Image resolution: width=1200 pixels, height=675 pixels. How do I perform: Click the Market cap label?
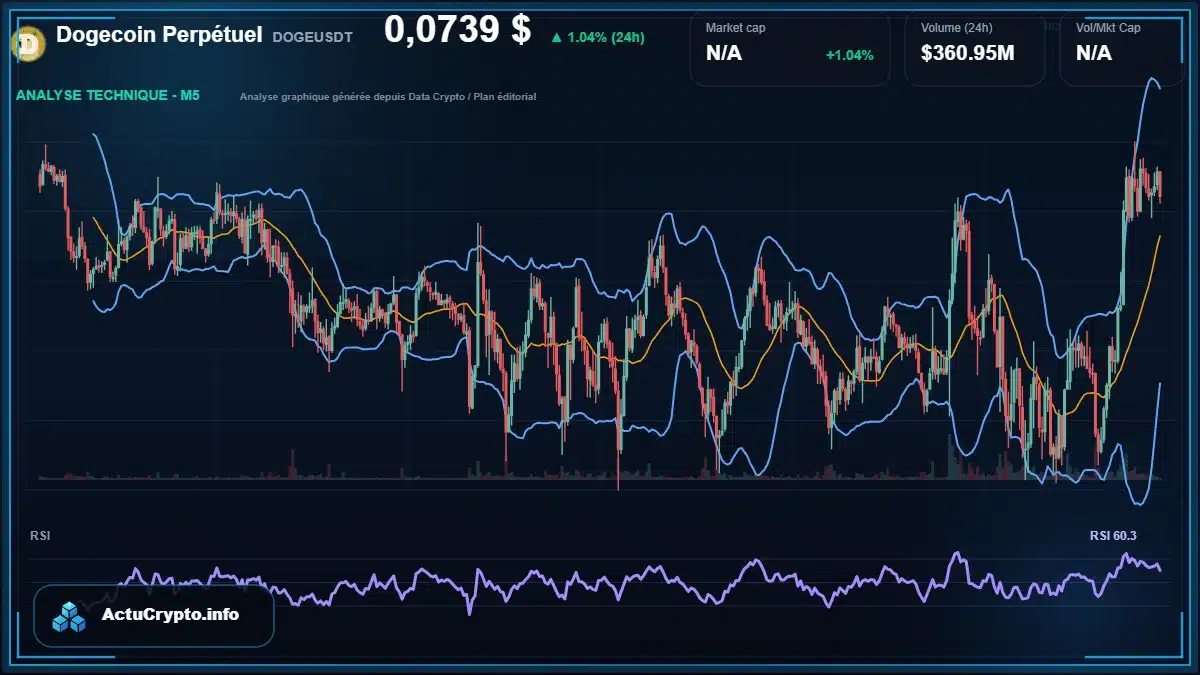click(x=736, y=28)
